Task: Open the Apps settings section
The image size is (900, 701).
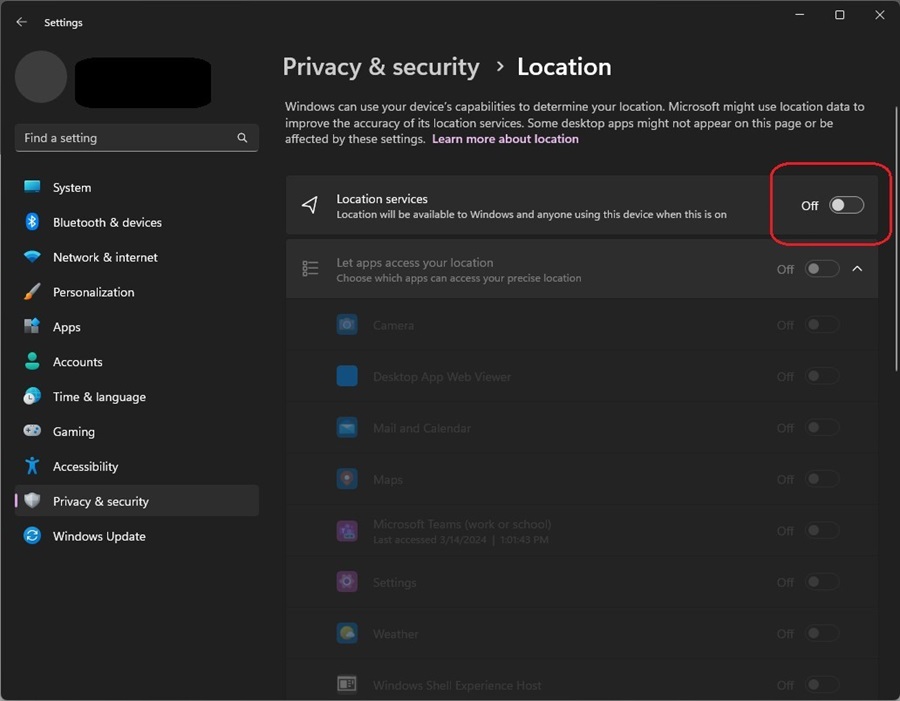Action: coord(66,327)
